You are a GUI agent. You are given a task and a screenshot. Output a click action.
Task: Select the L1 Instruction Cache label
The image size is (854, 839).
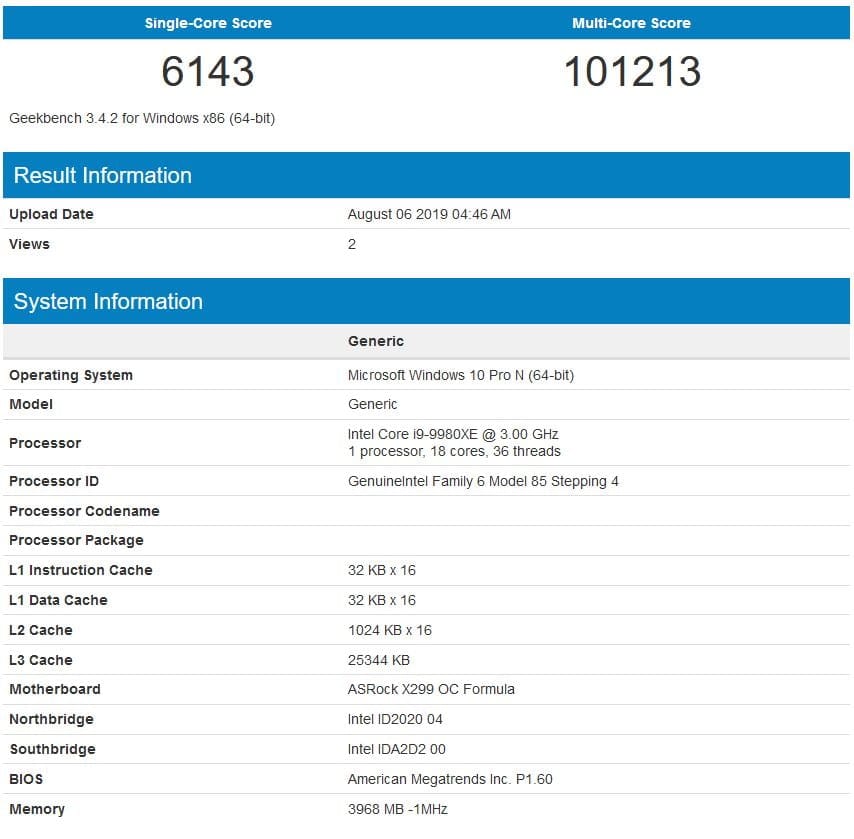point(81,570)
